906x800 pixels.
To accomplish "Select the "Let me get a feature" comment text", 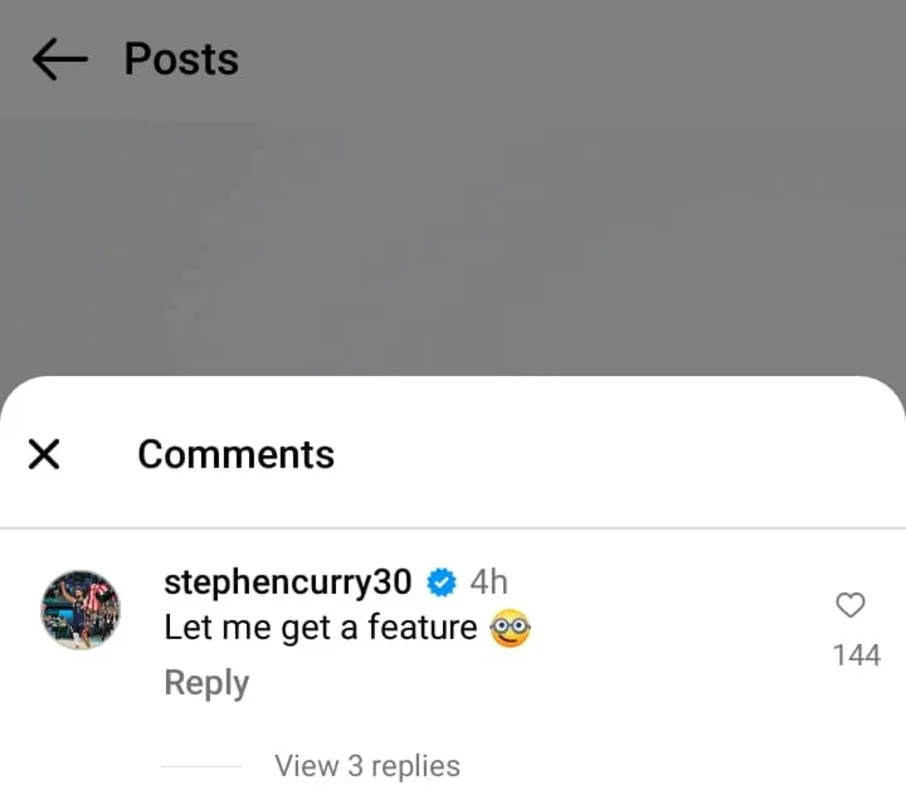I will click(320, 628).
